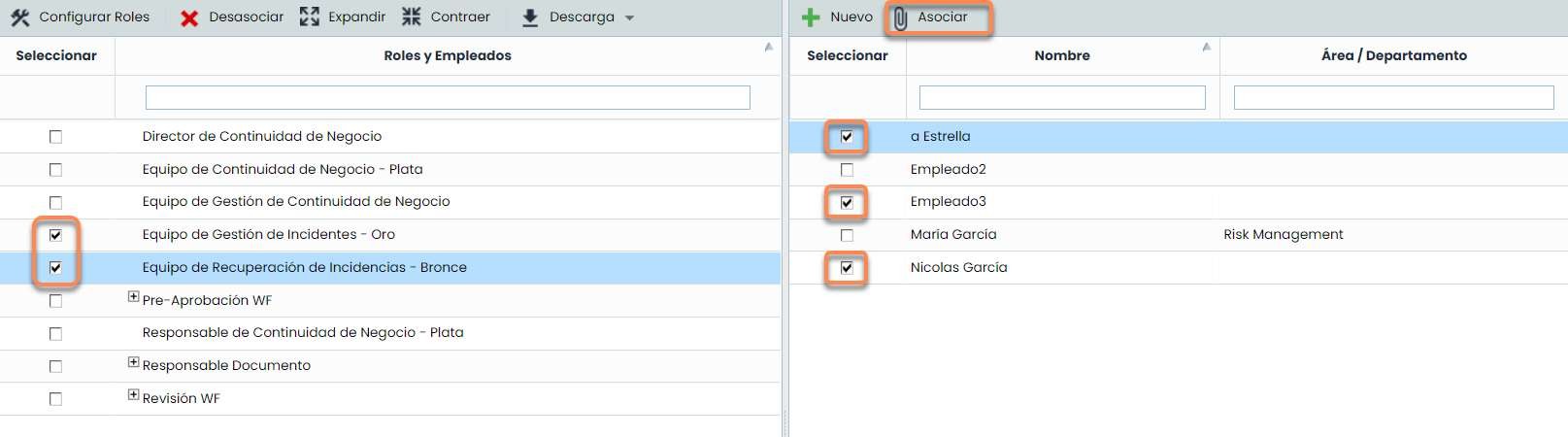
Task: Click the Contraer collapse icon
Action: [x=412, y=17]
